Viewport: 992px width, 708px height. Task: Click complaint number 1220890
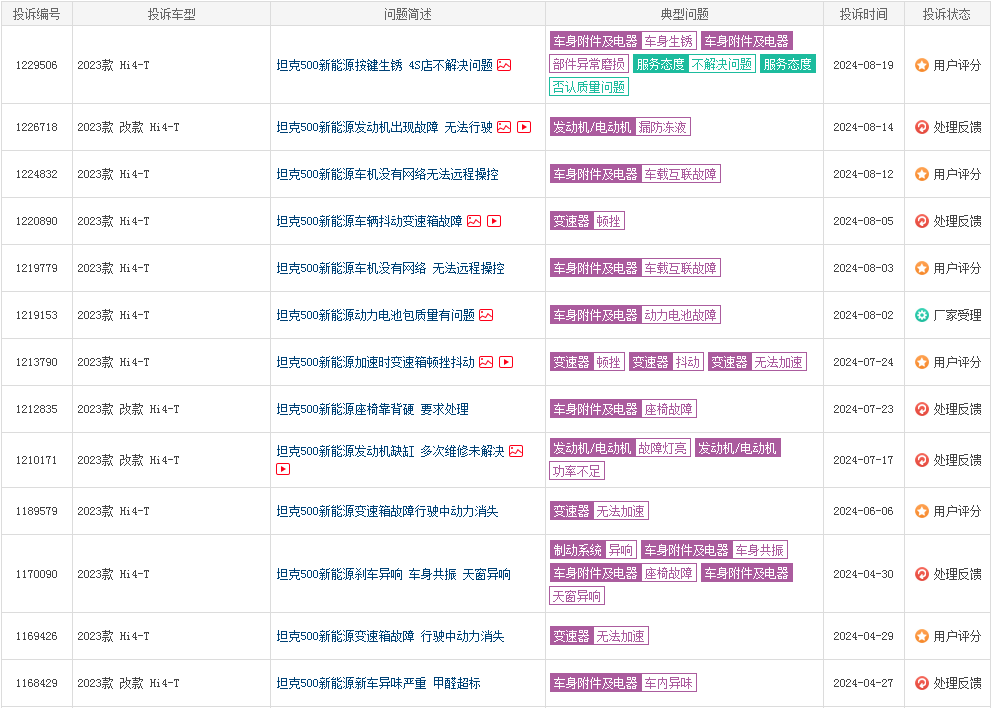click(37, 221)
